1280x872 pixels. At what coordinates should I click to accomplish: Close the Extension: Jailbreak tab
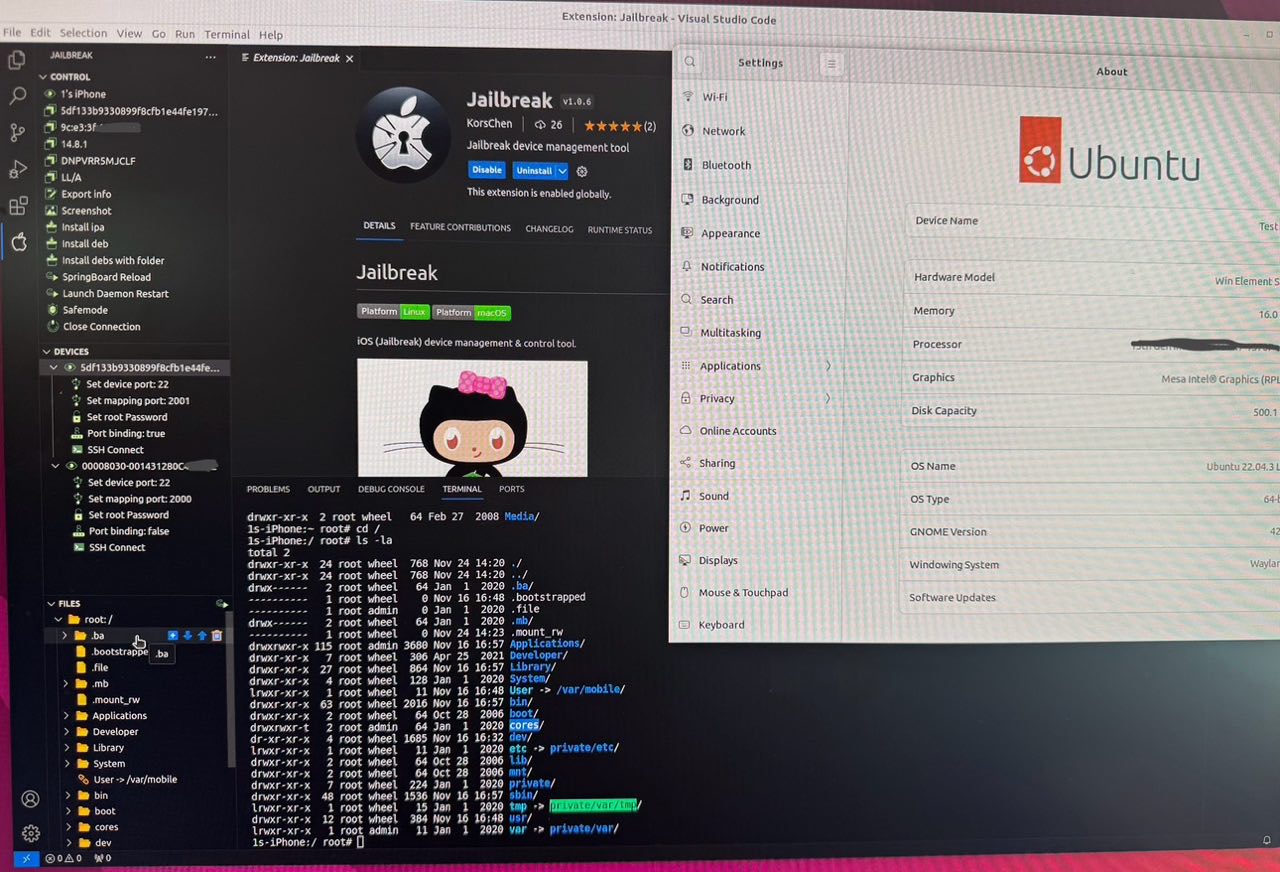[x=349, y=59]
